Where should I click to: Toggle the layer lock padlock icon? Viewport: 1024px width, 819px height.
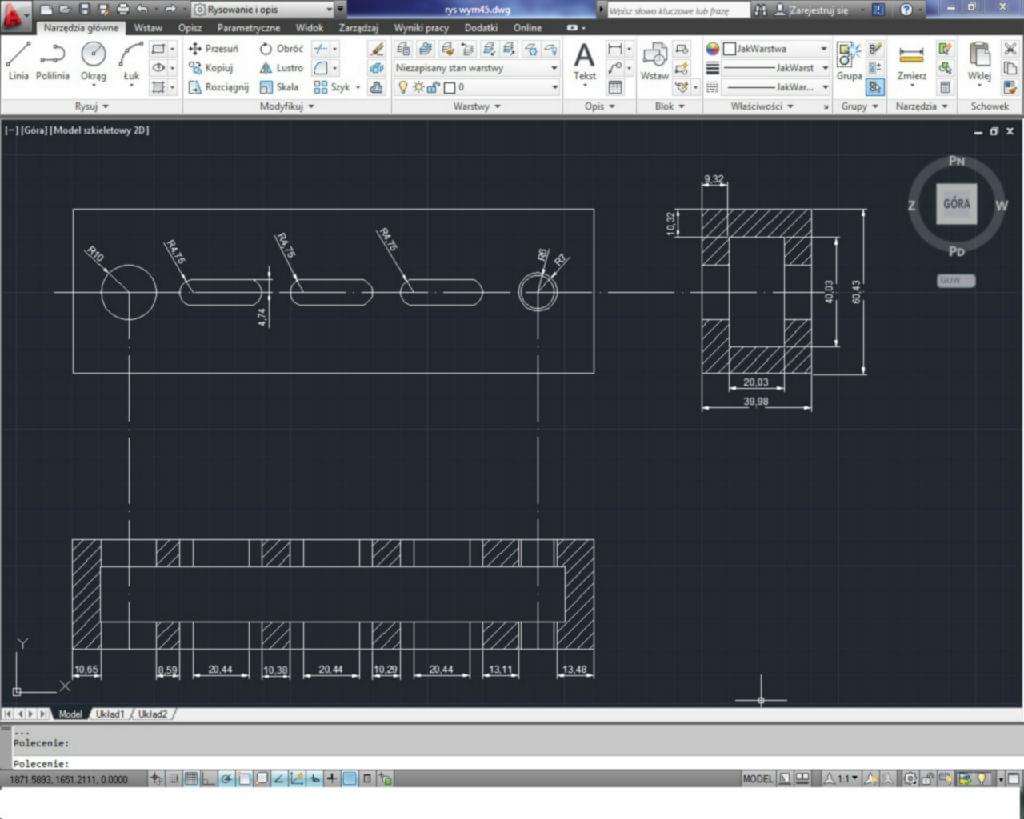point(433,87)
